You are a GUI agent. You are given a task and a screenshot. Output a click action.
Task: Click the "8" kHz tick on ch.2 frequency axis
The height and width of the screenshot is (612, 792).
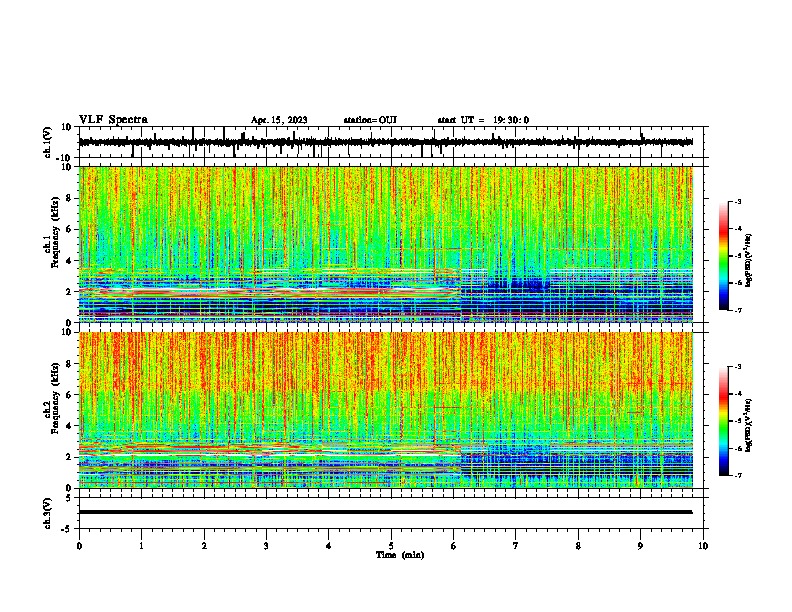(x=69, y=363)
